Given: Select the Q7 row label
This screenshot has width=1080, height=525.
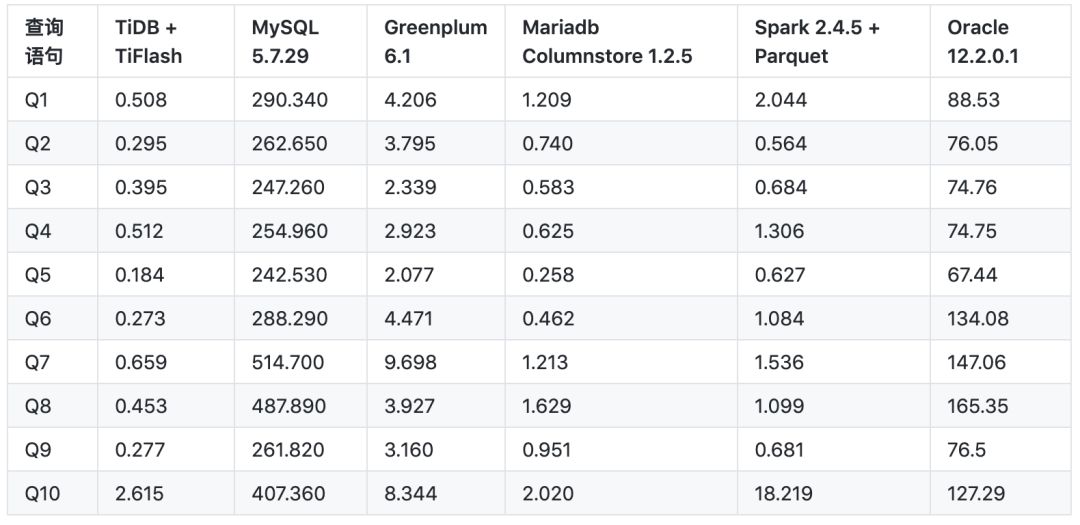Looking at the screenshot, I should 37,363.
